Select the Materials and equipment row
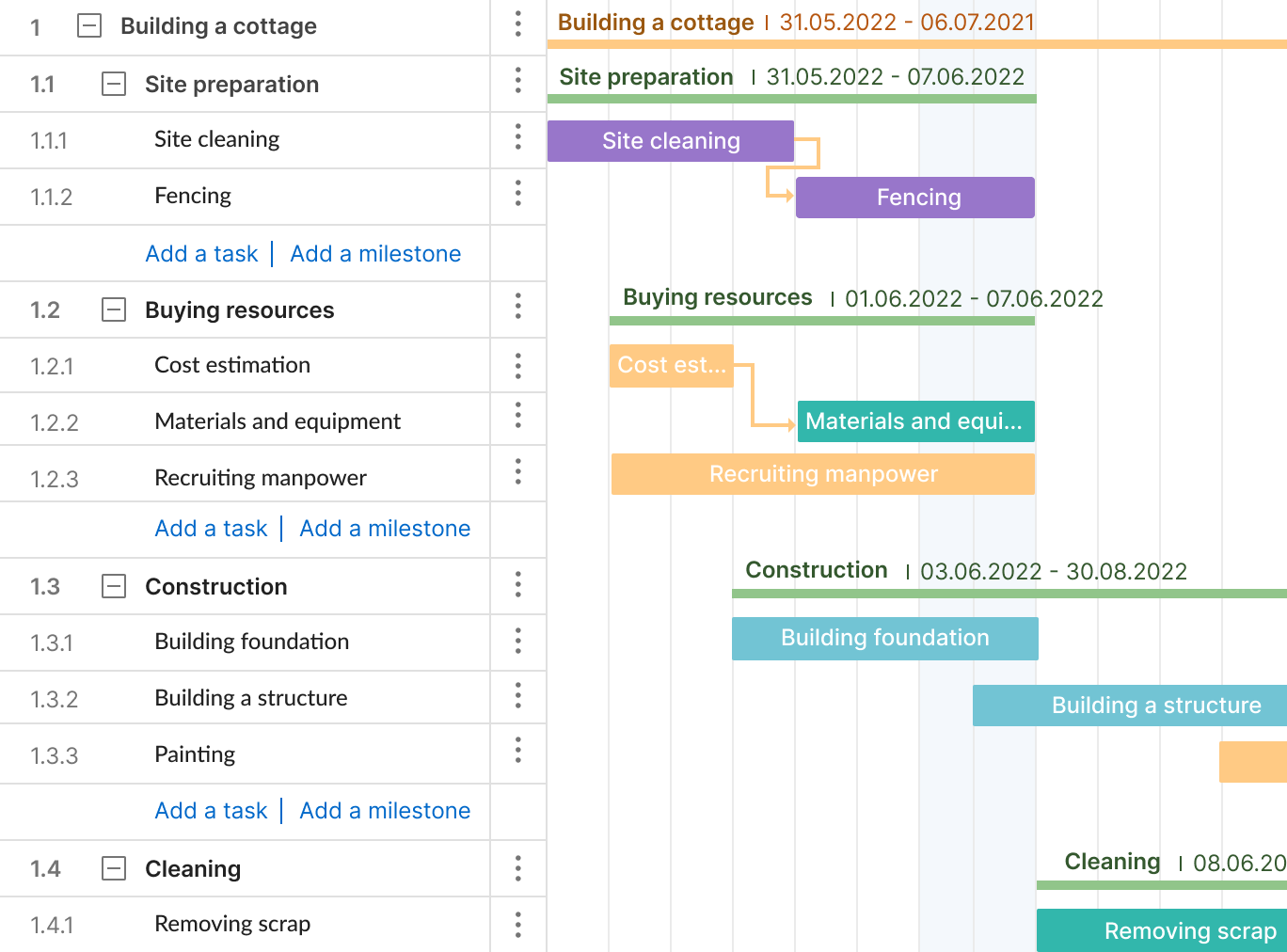 tap(278, 420)
